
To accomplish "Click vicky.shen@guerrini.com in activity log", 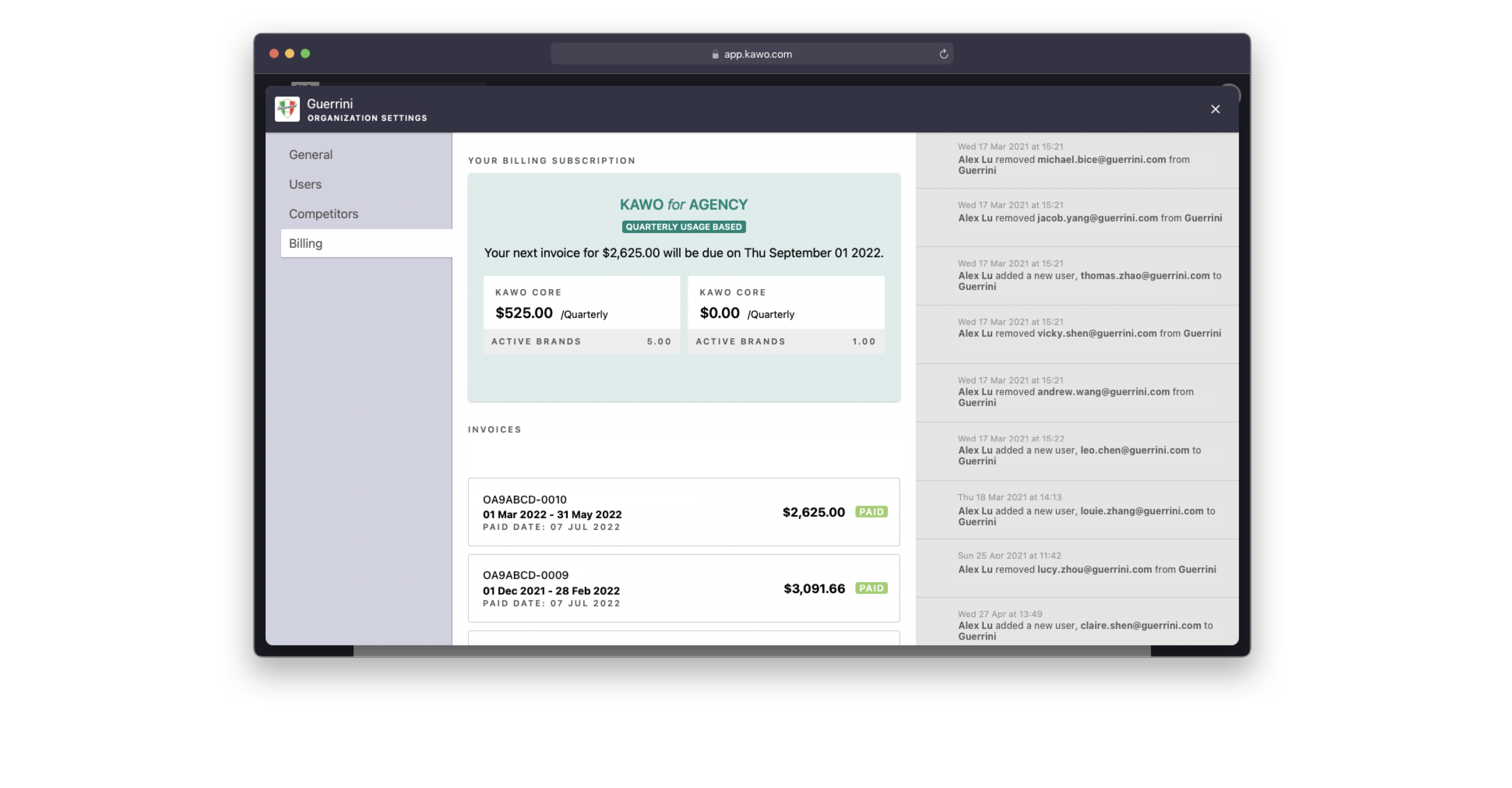I will point(1097,333).
